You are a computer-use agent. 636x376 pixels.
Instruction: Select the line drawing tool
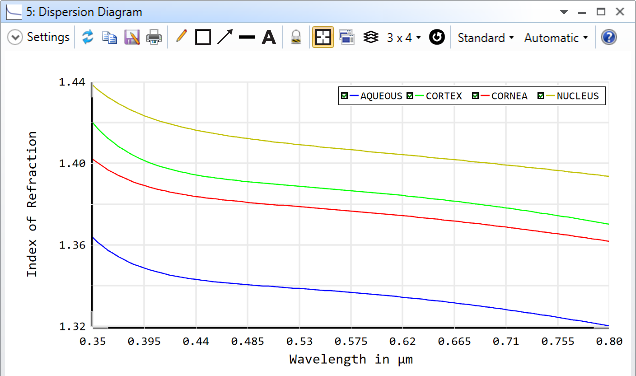coord(247,37)
